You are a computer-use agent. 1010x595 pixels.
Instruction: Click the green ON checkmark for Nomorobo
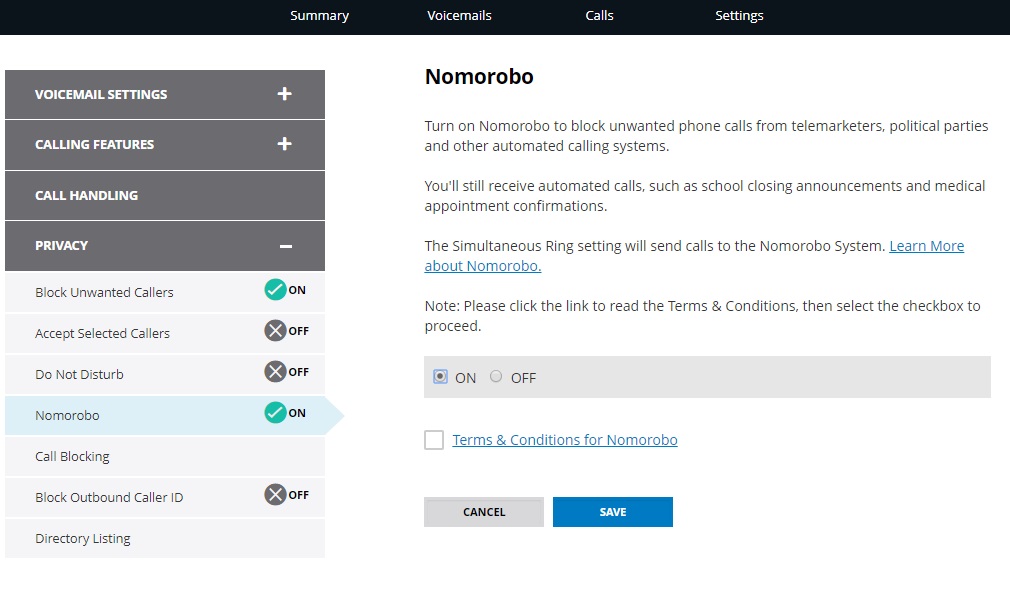tap(275, 413)
